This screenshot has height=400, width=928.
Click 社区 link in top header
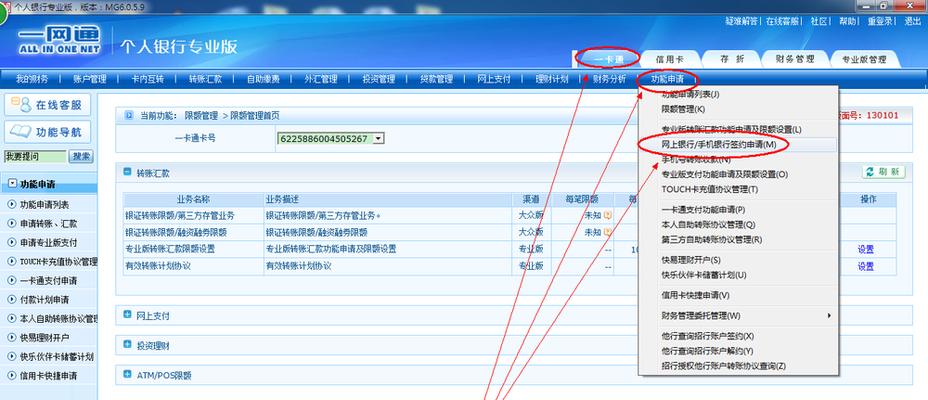[819, 21]
